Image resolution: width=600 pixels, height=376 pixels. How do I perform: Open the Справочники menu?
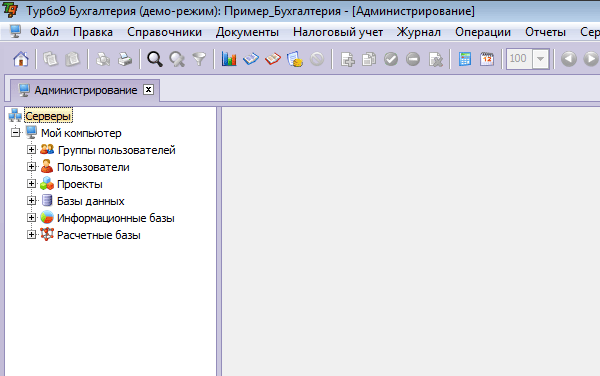[x=165, y=32]
